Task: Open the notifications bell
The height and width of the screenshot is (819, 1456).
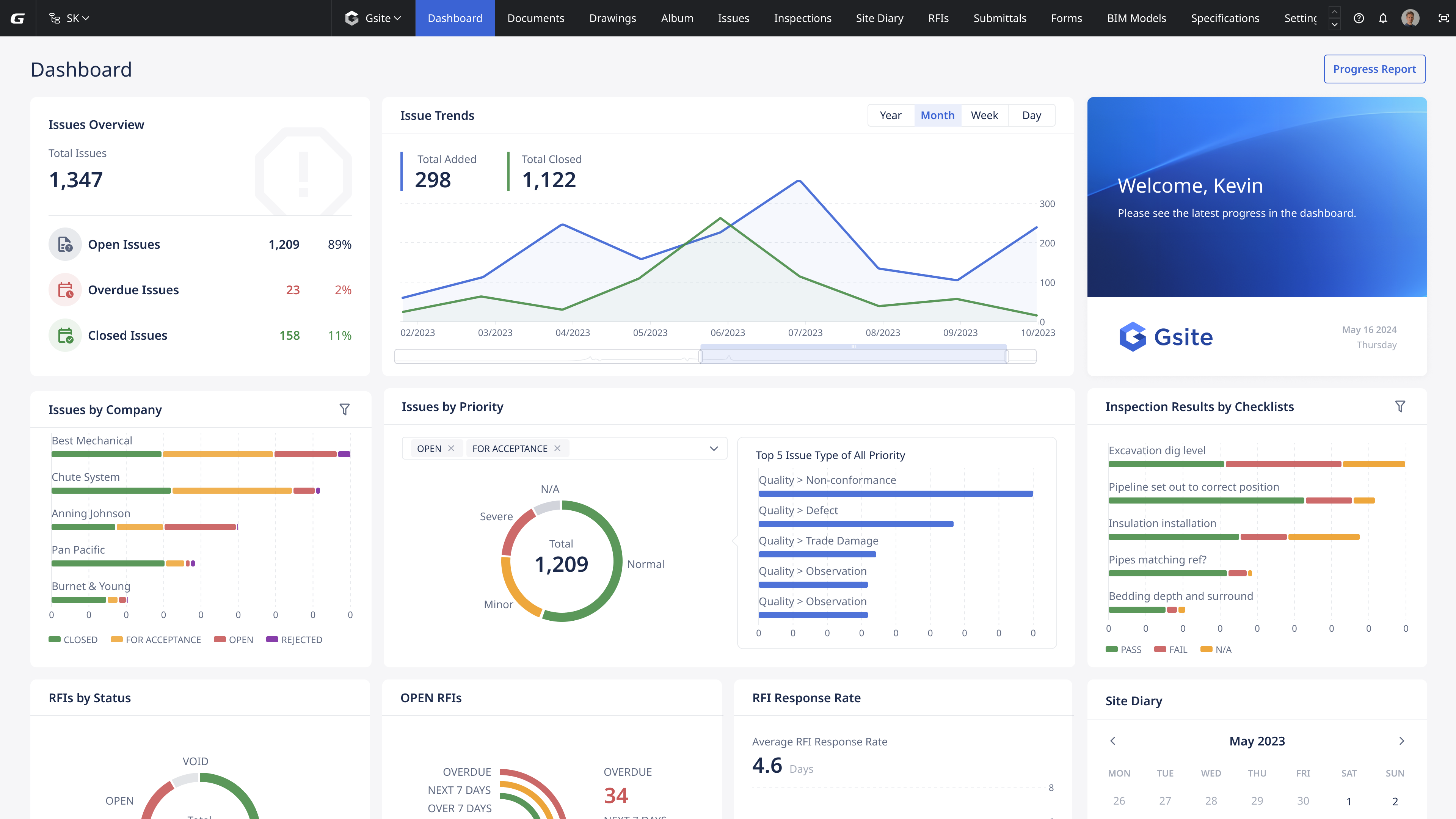Action: 1383,18
